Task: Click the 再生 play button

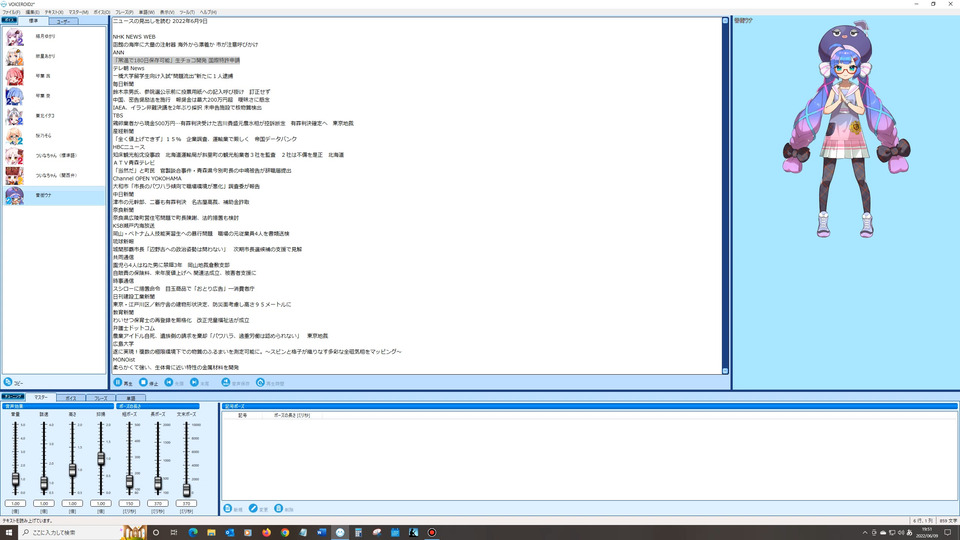Action: [123, 383]
